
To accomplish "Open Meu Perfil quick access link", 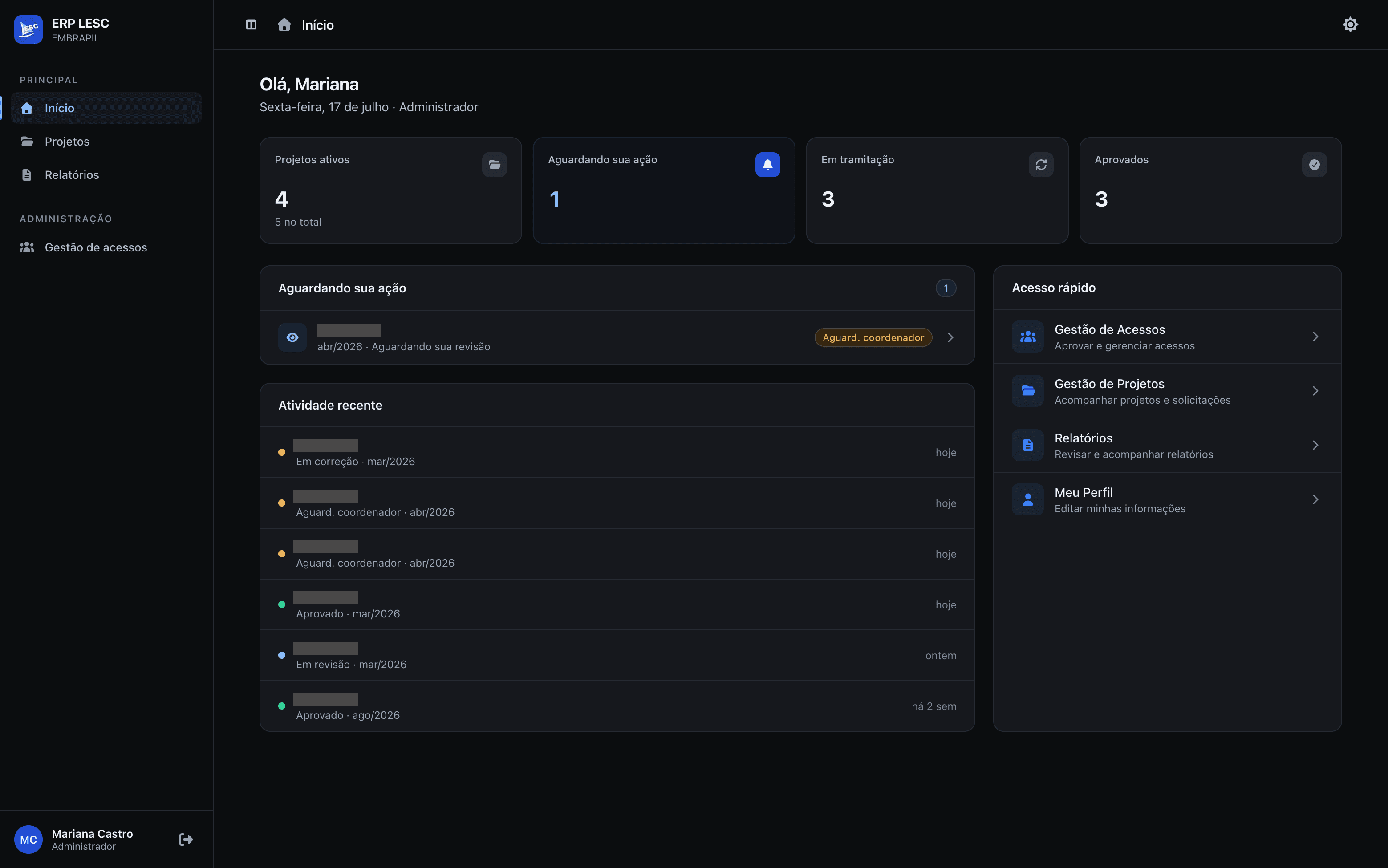I will pos(1167,499).
